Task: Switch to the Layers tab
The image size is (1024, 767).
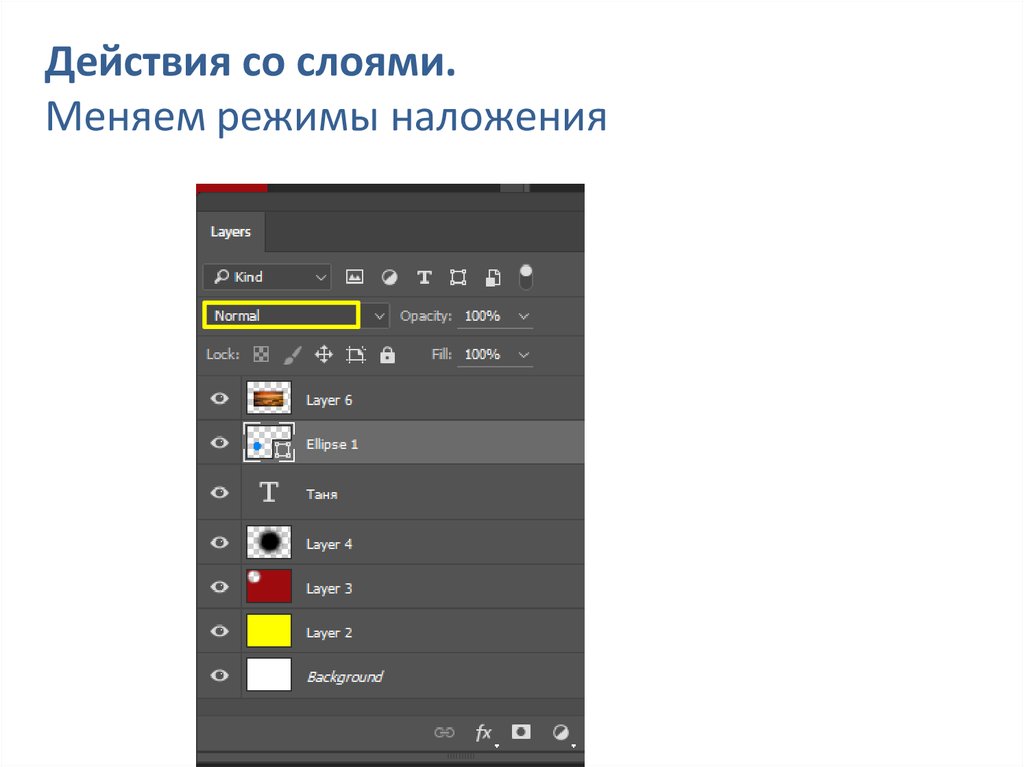Action: tap(230, 232)
